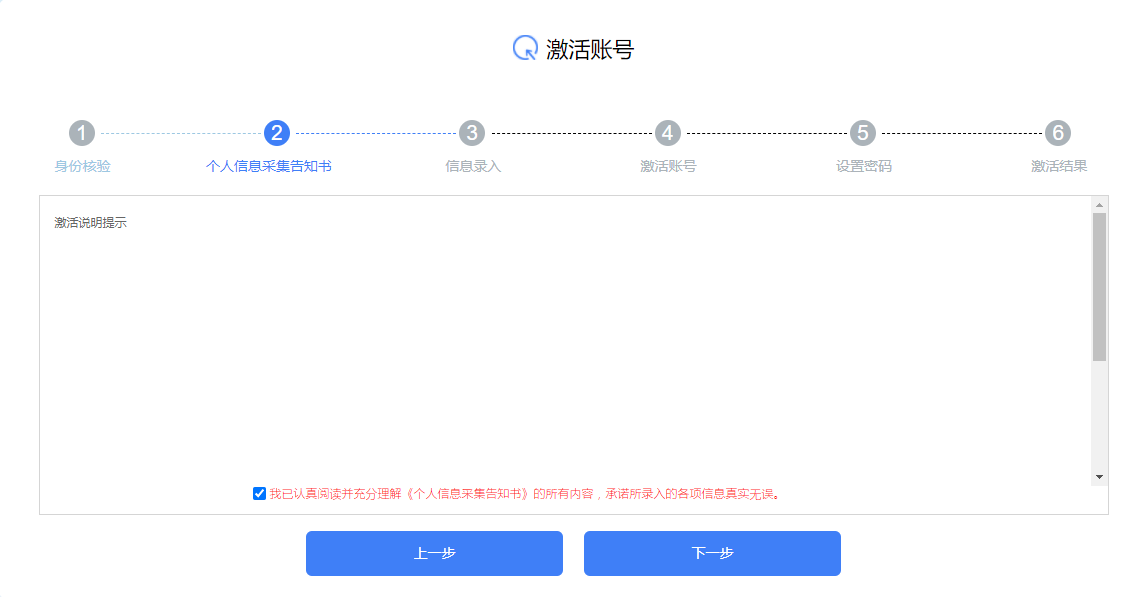Image resolution: width=1145 pixels, height=597 pixels.
Task: Click the step 6 circle icon
Action: pos(1057,133)
